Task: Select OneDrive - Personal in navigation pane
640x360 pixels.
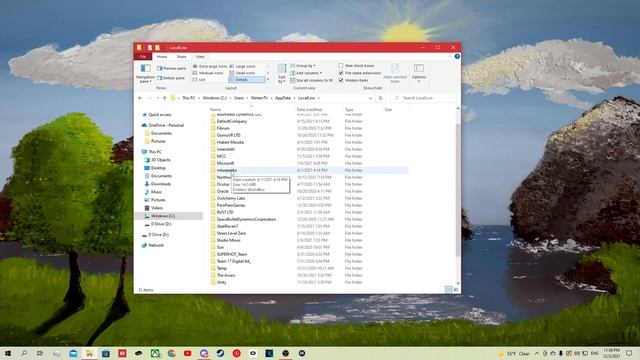Action: point(166,125)
